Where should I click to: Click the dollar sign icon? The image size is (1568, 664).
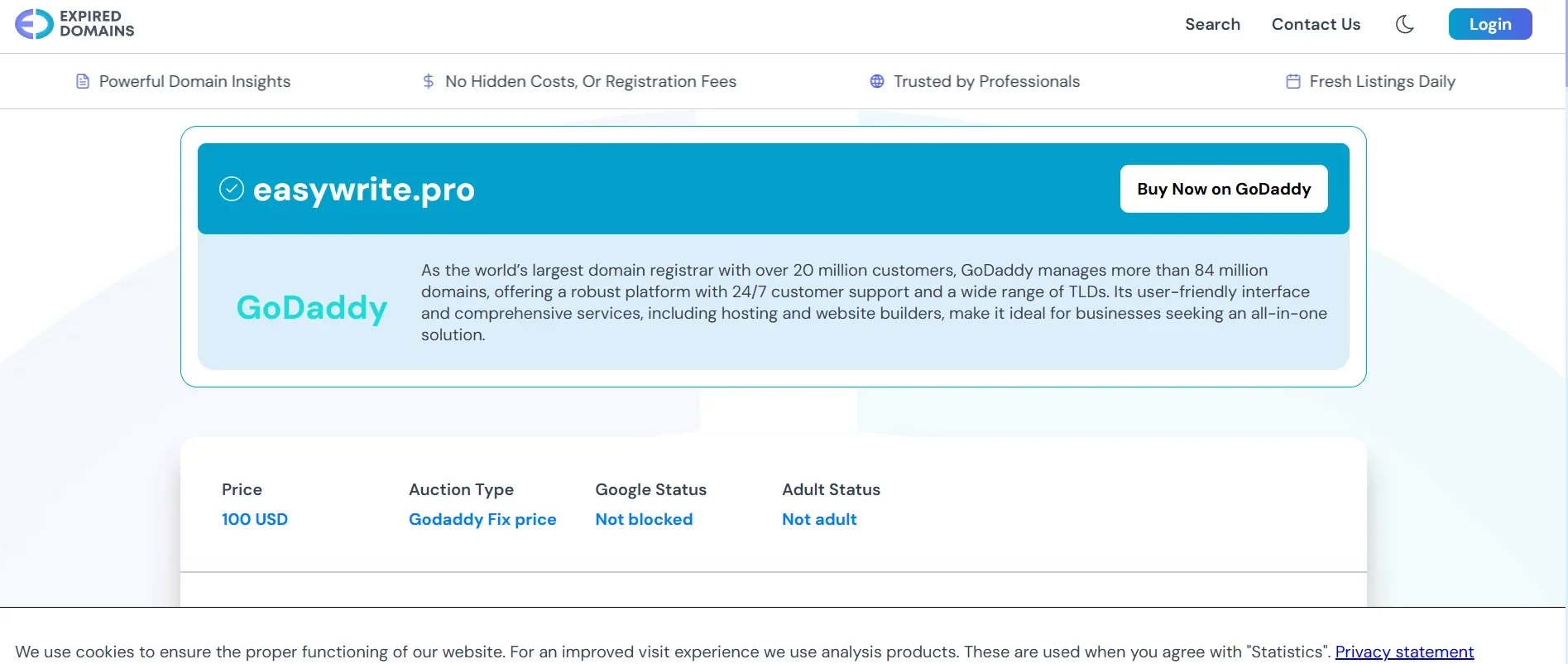[x=428, y=81]
